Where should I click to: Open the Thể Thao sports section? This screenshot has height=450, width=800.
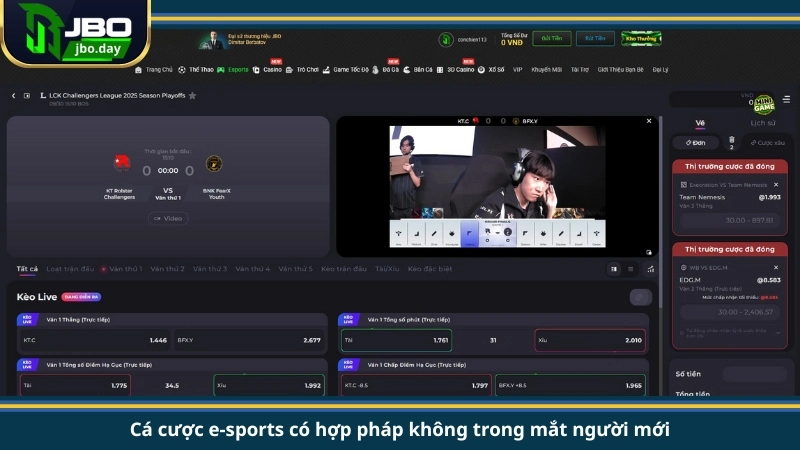(196, 70)
